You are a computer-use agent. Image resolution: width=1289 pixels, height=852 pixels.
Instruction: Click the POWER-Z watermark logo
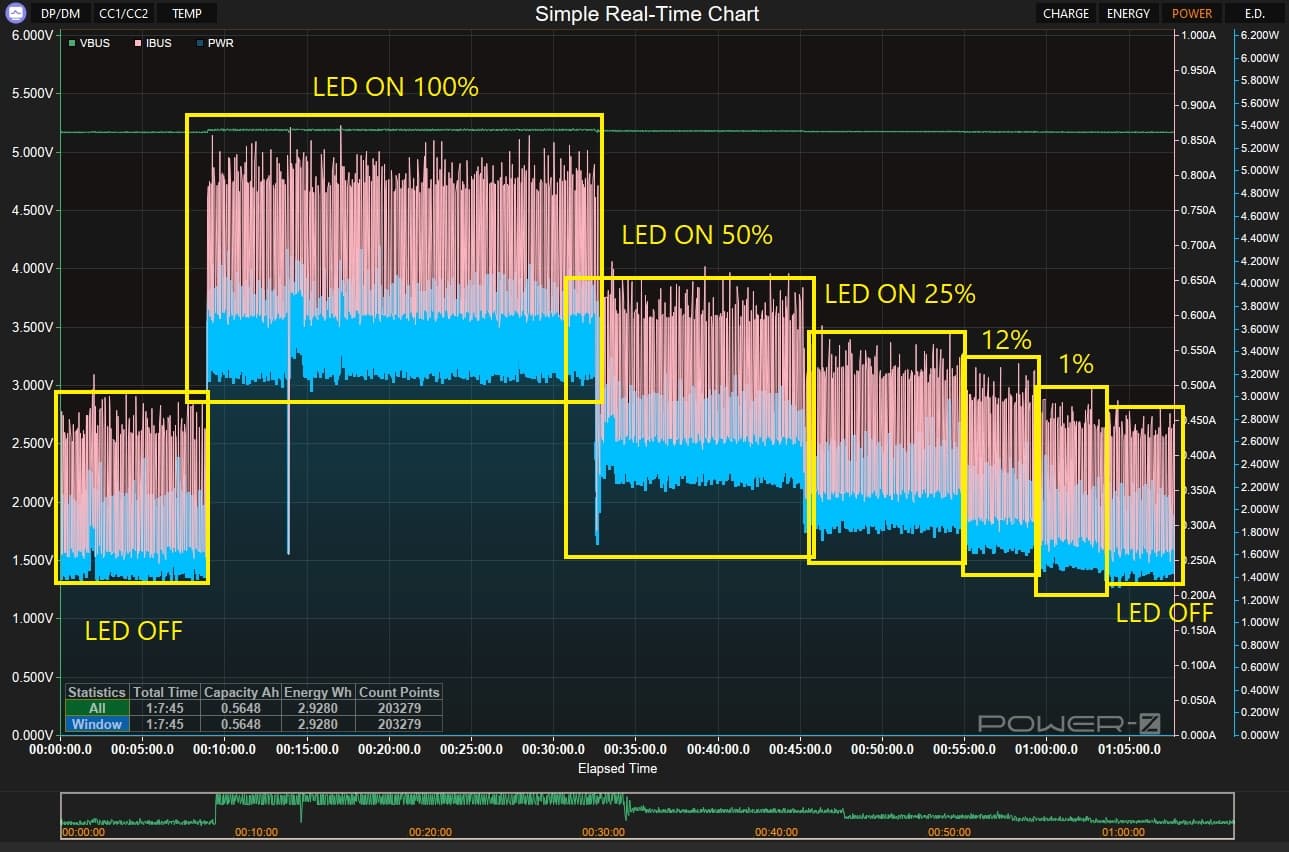click(1068, 723)
